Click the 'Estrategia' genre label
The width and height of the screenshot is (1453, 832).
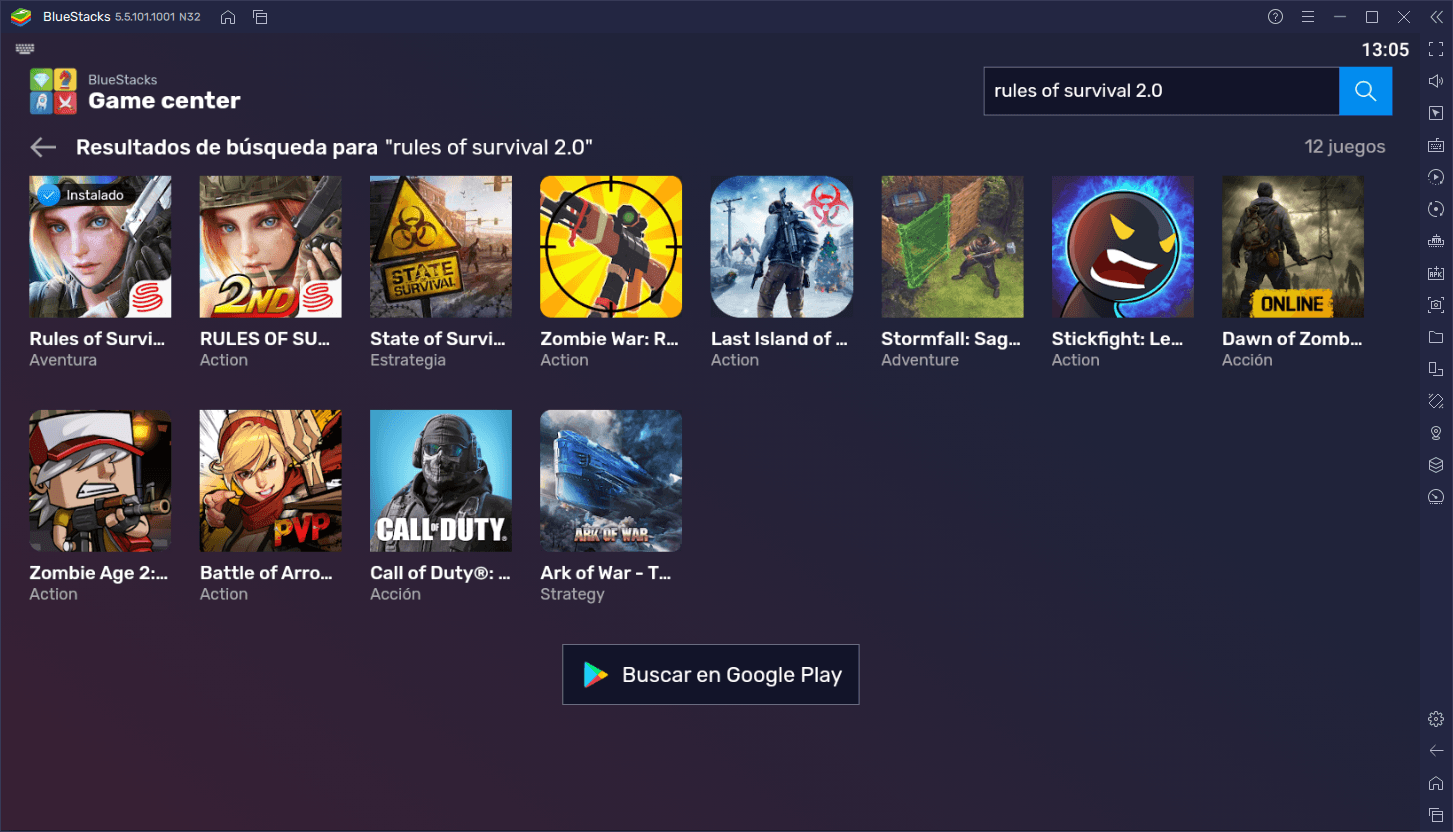[x=408, y=360]
